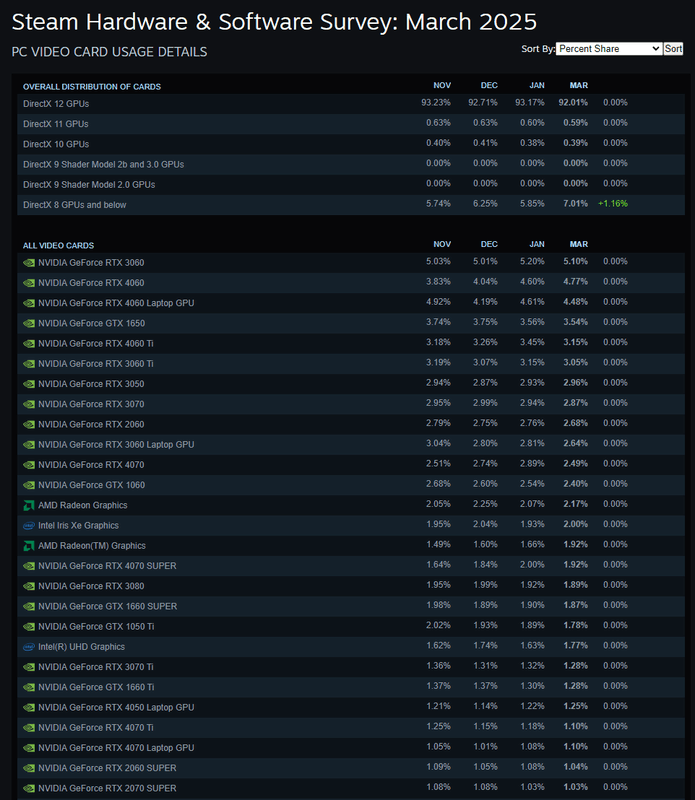695x800 pixels.
Task: Click NVIDIA logo beside RTX 4070 Laptop GPU
Action: click(29, 748)
